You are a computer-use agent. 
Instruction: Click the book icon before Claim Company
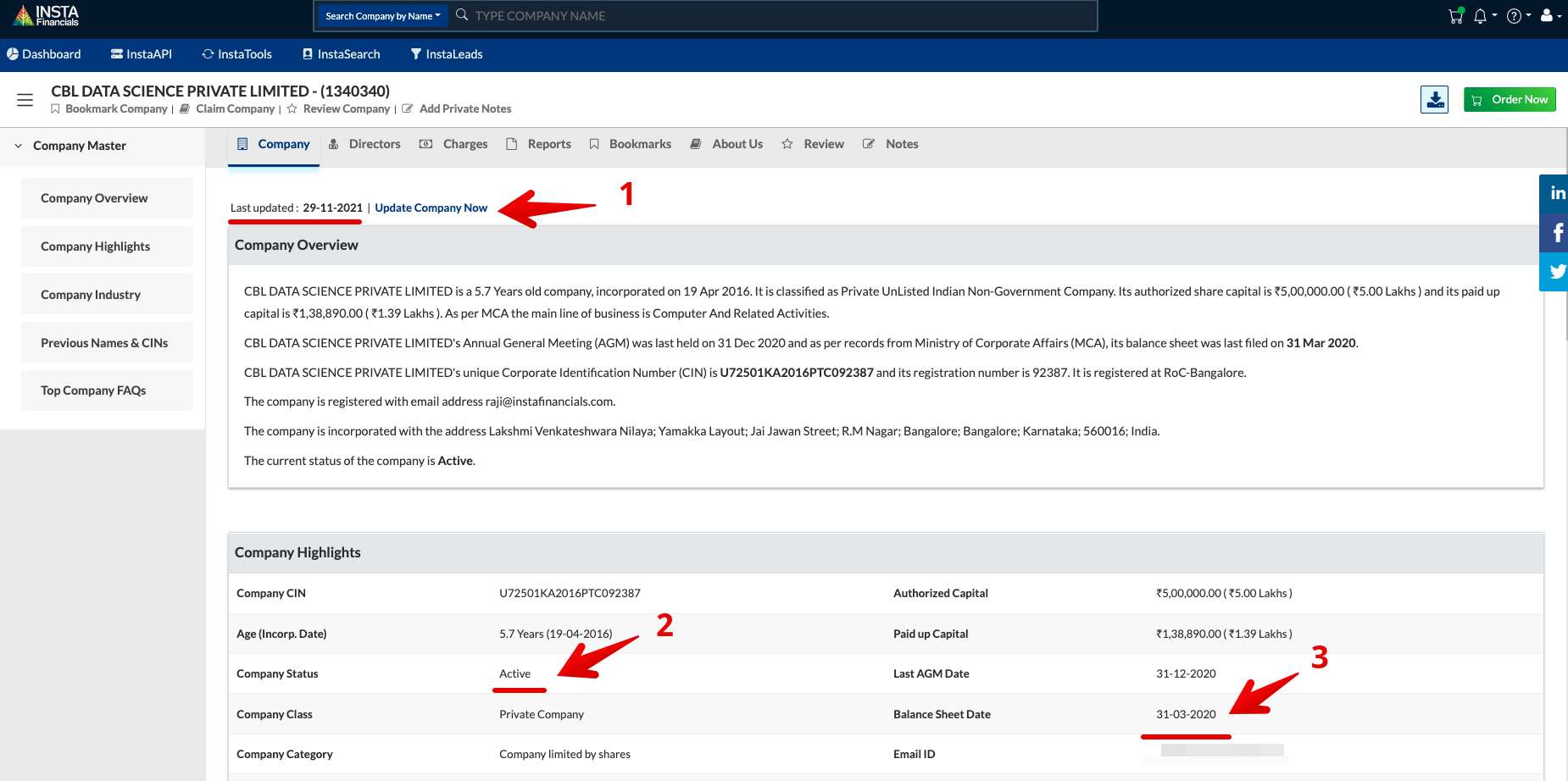click(185, 108)
